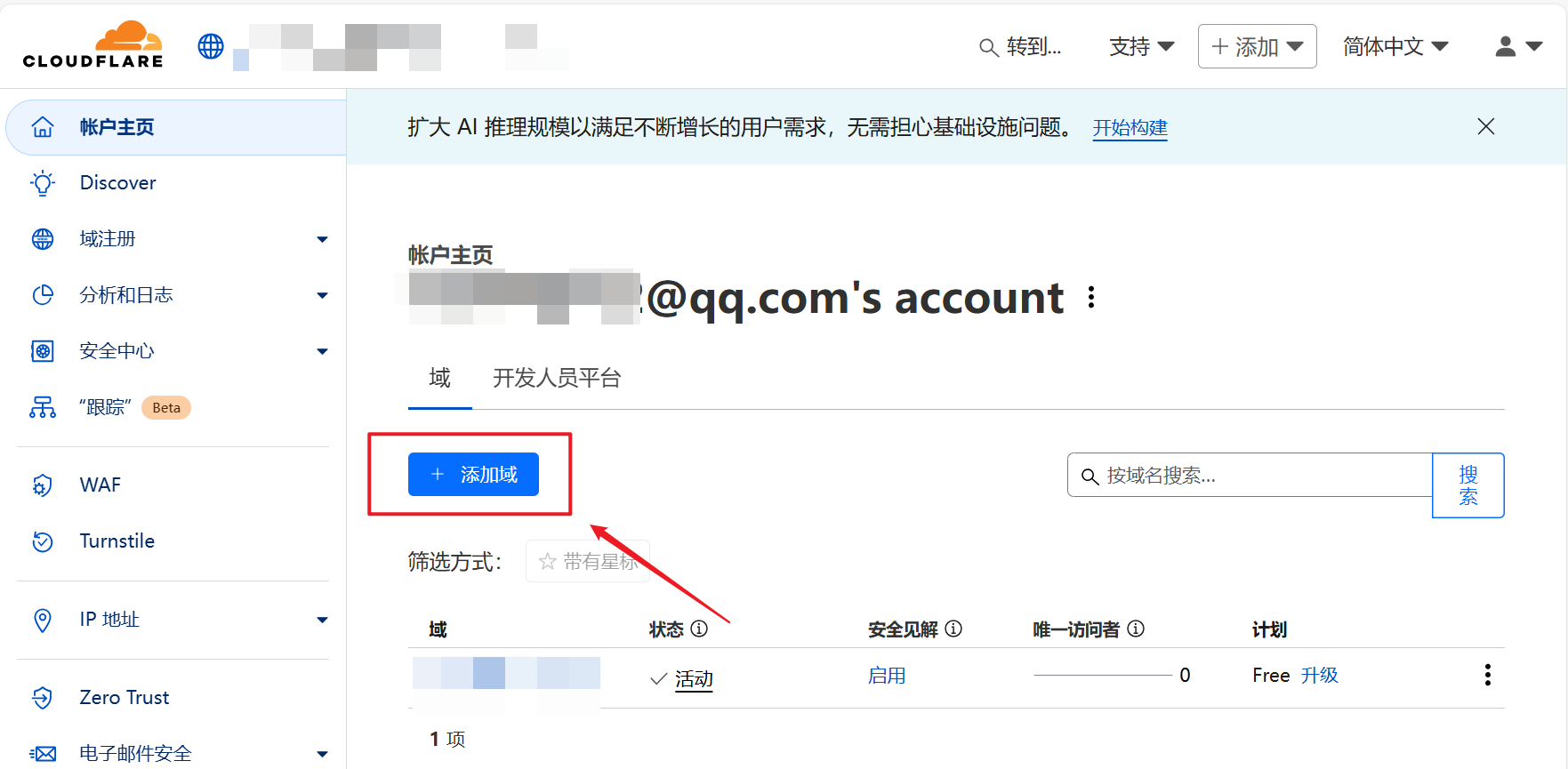This screenshot has height=769, width=1568.
Task: Dismiss the AI banner with the X
Action: tap(1485, 126)
